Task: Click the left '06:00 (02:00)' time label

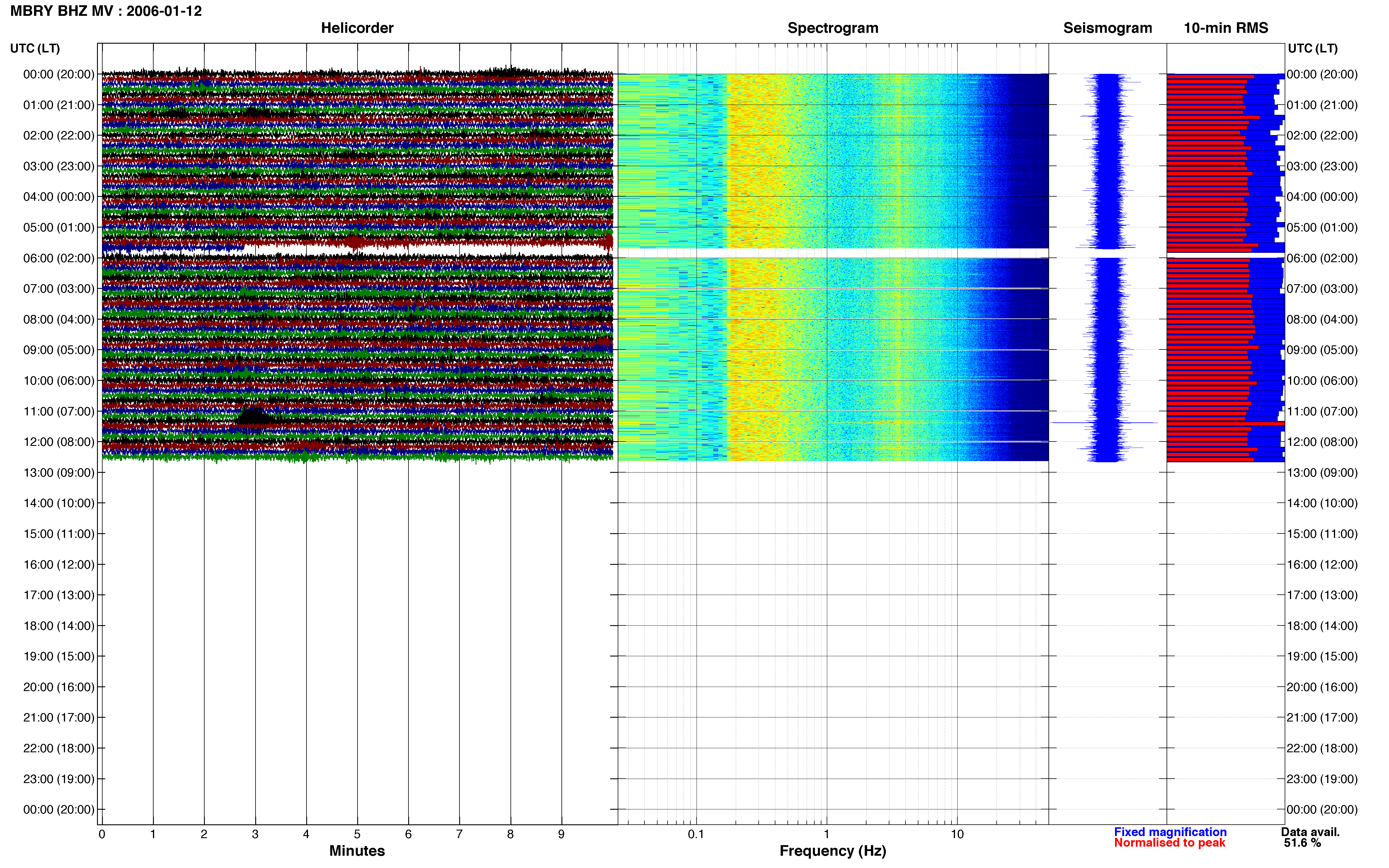Action: click(59, 258)
